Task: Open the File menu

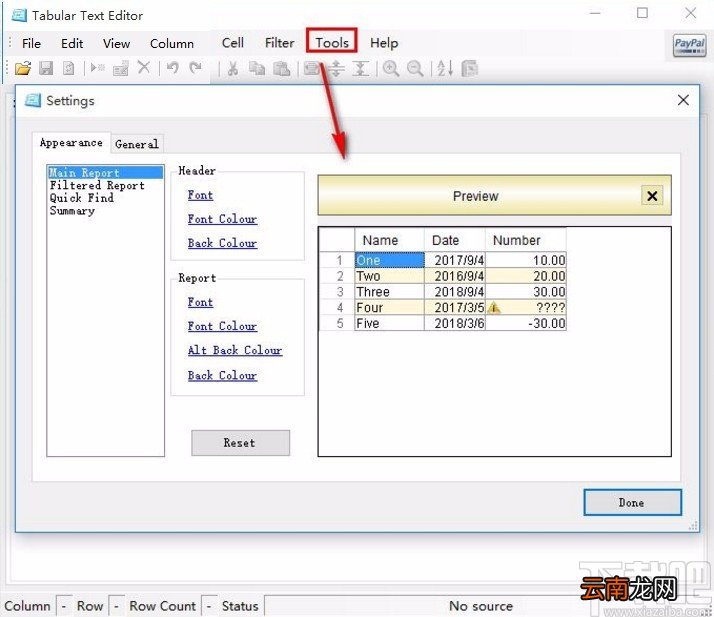Action: (x=31, y=44)
